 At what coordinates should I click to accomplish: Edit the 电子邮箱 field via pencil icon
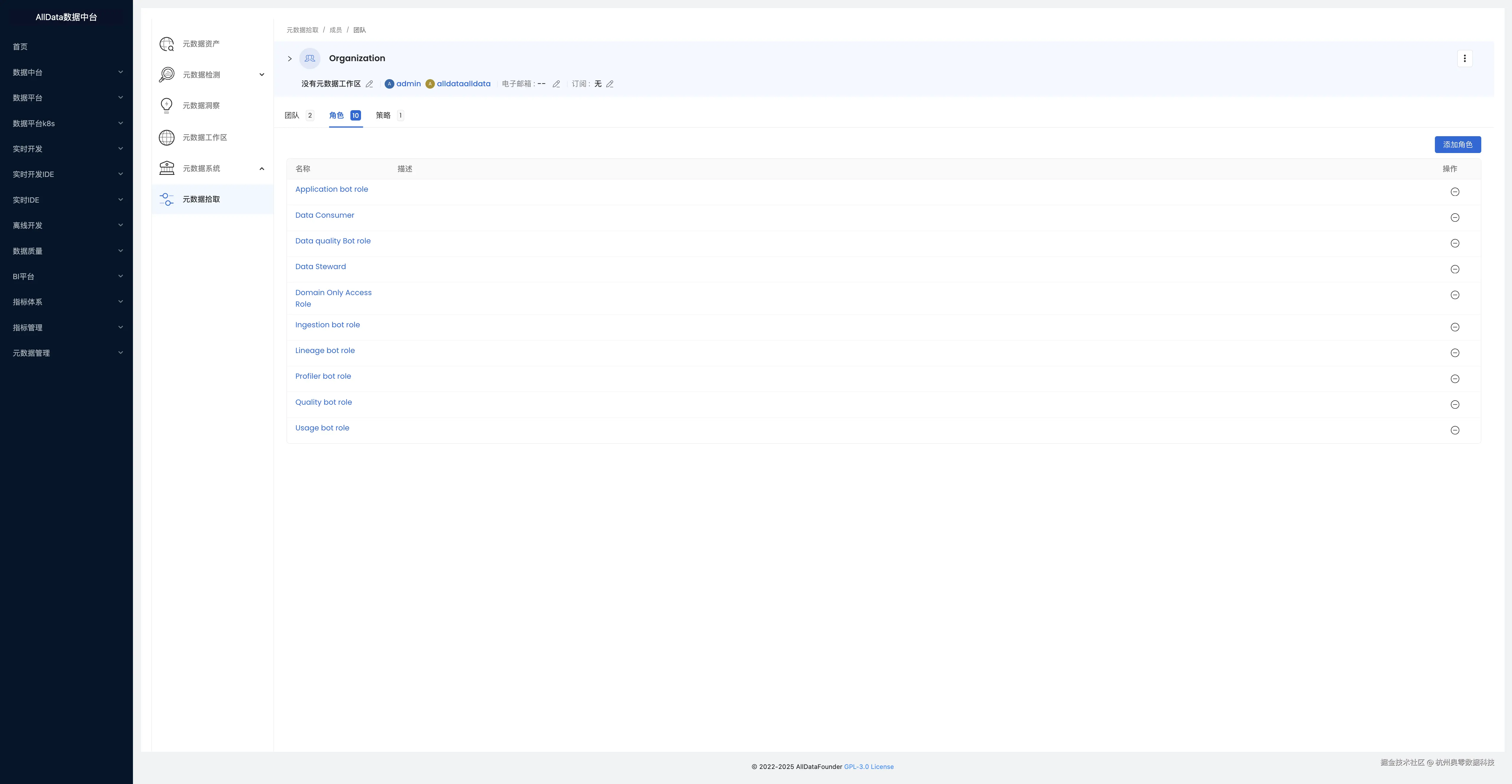click(556, 84)
